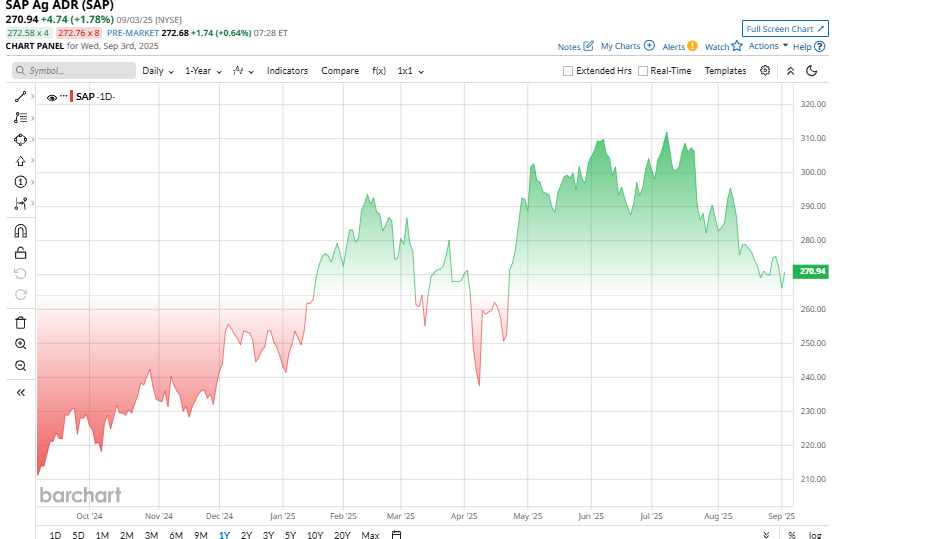952x539 pixels.
Task: Open the date range calendar icon
Action: pos(396,535)
